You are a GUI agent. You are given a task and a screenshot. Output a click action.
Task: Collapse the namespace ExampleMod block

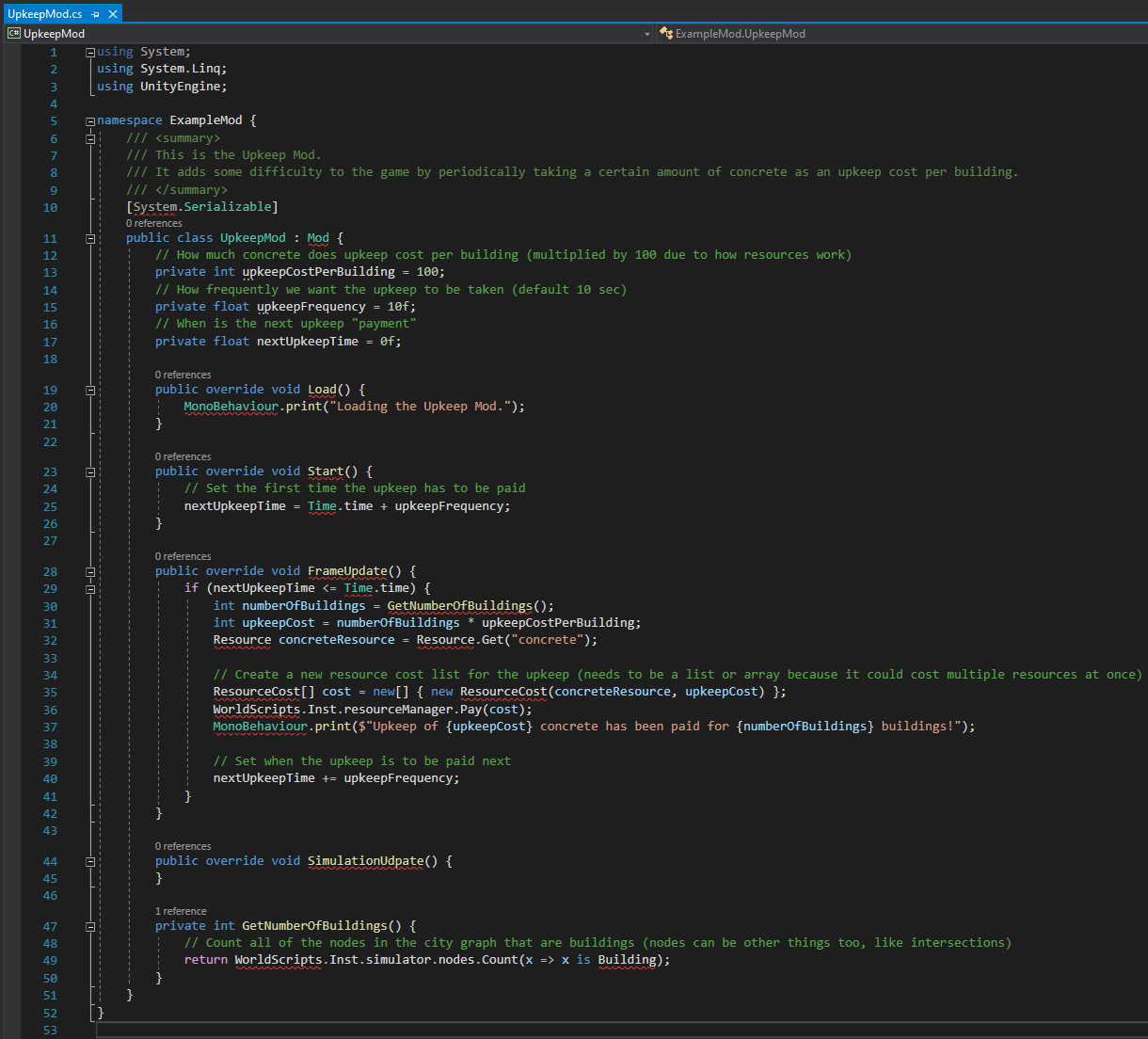pos(90,120)
